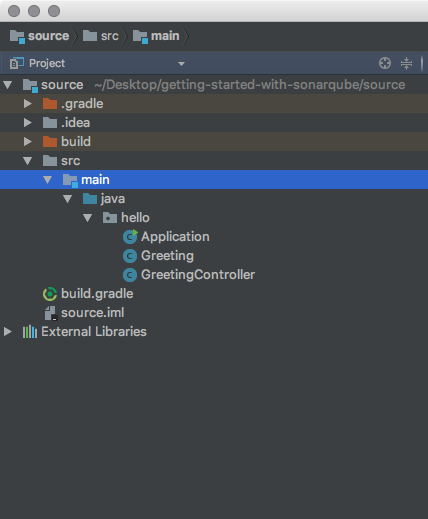Collapse the main folder
Image resolution: width=428 pixels, height=519 pixels.
point(48,180)
